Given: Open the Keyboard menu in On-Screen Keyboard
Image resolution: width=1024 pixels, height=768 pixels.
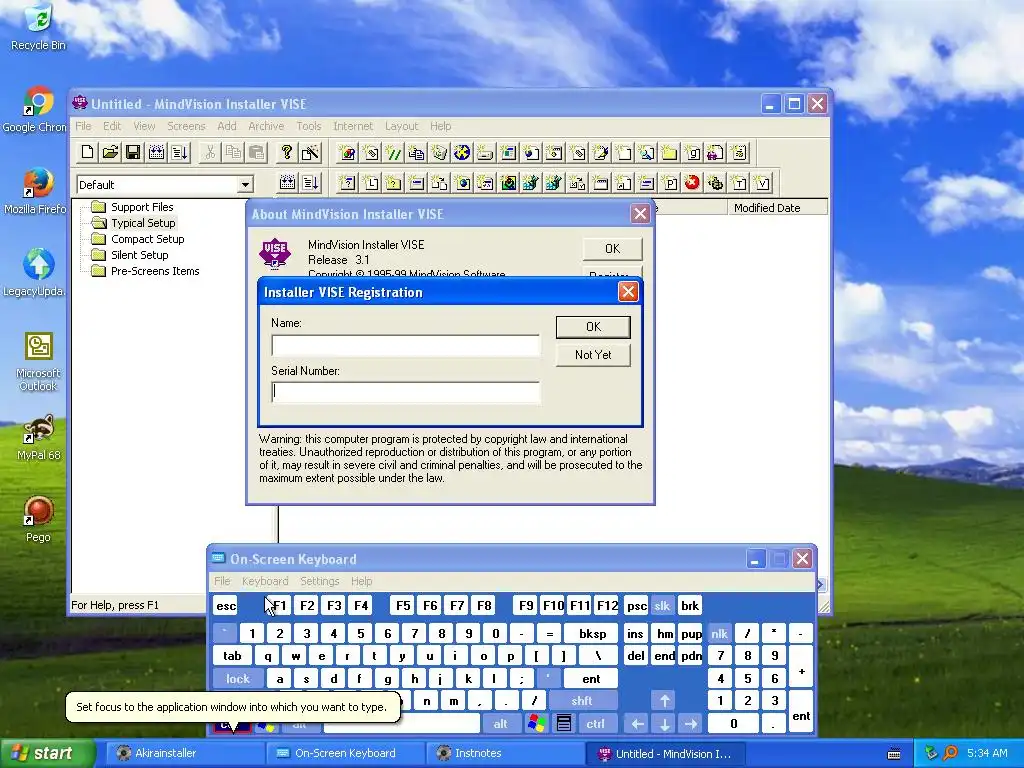Looking at the screenshot, I should pyautogui.click(x=264, y=581).
